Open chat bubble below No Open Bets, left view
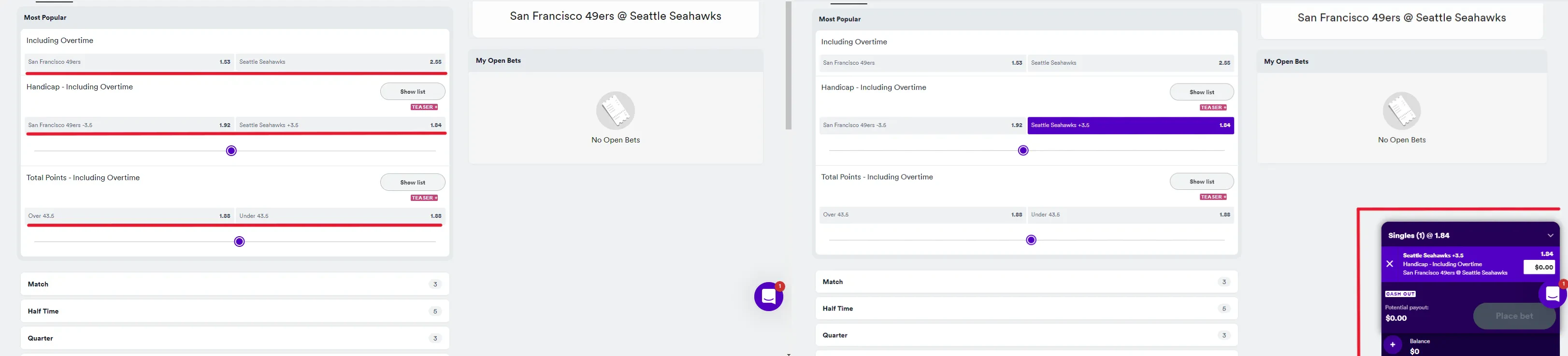Viewport: 1568px width, 356px height. 769,297
